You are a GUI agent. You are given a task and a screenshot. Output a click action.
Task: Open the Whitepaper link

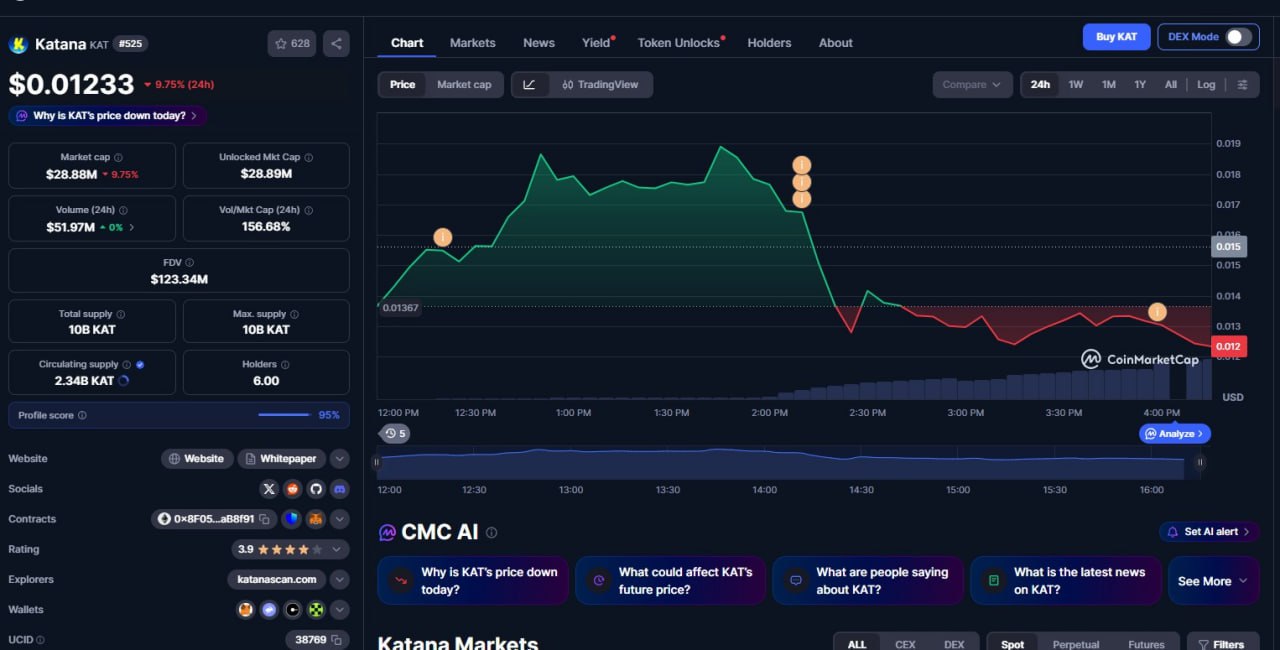pos(281,459)
